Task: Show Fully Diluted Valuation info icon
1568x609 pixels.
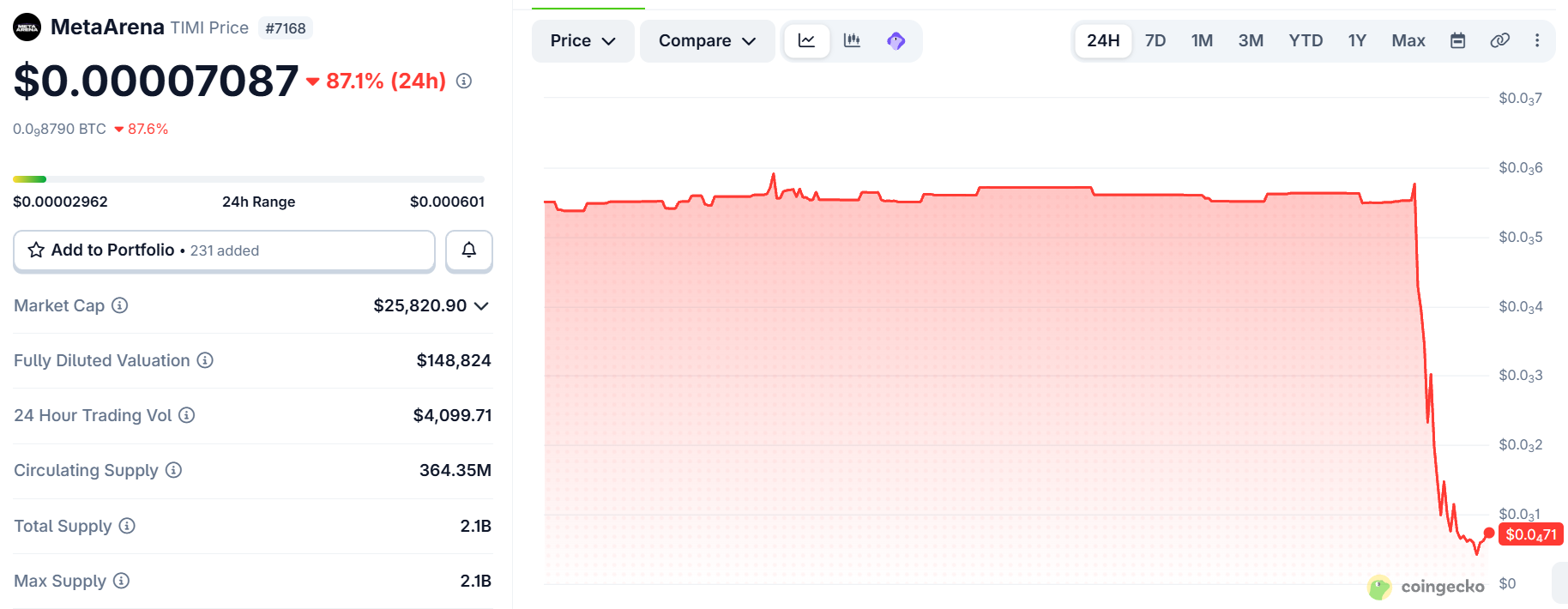Action: coord(205,360)
